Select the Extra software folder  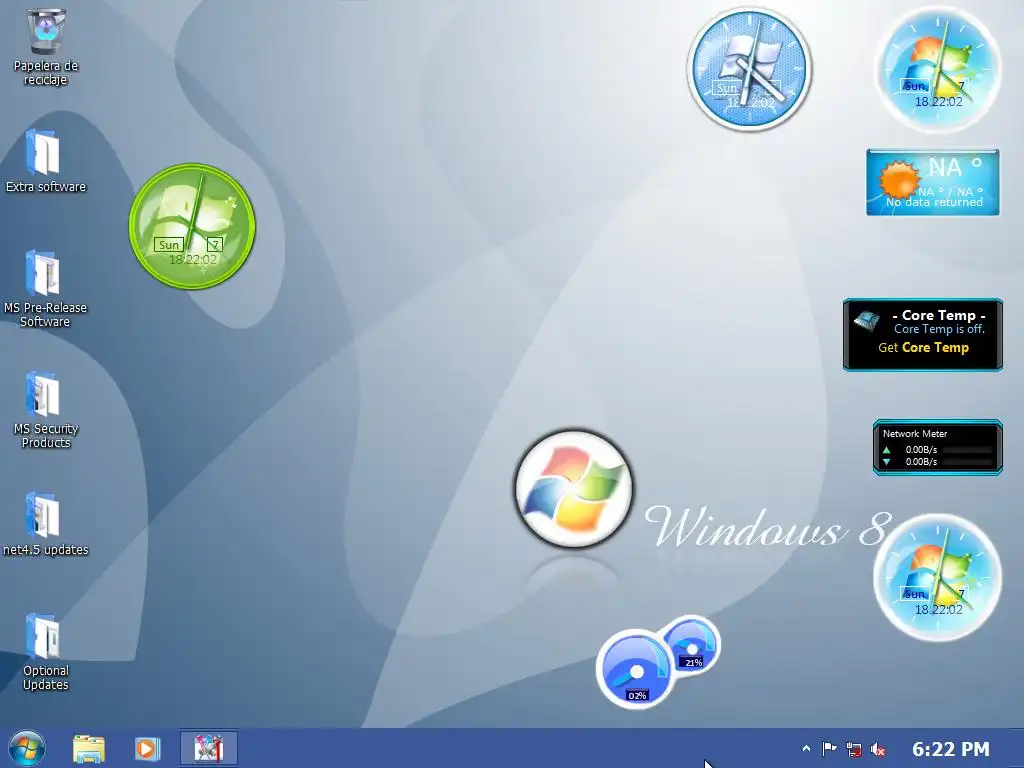(45, 161)
